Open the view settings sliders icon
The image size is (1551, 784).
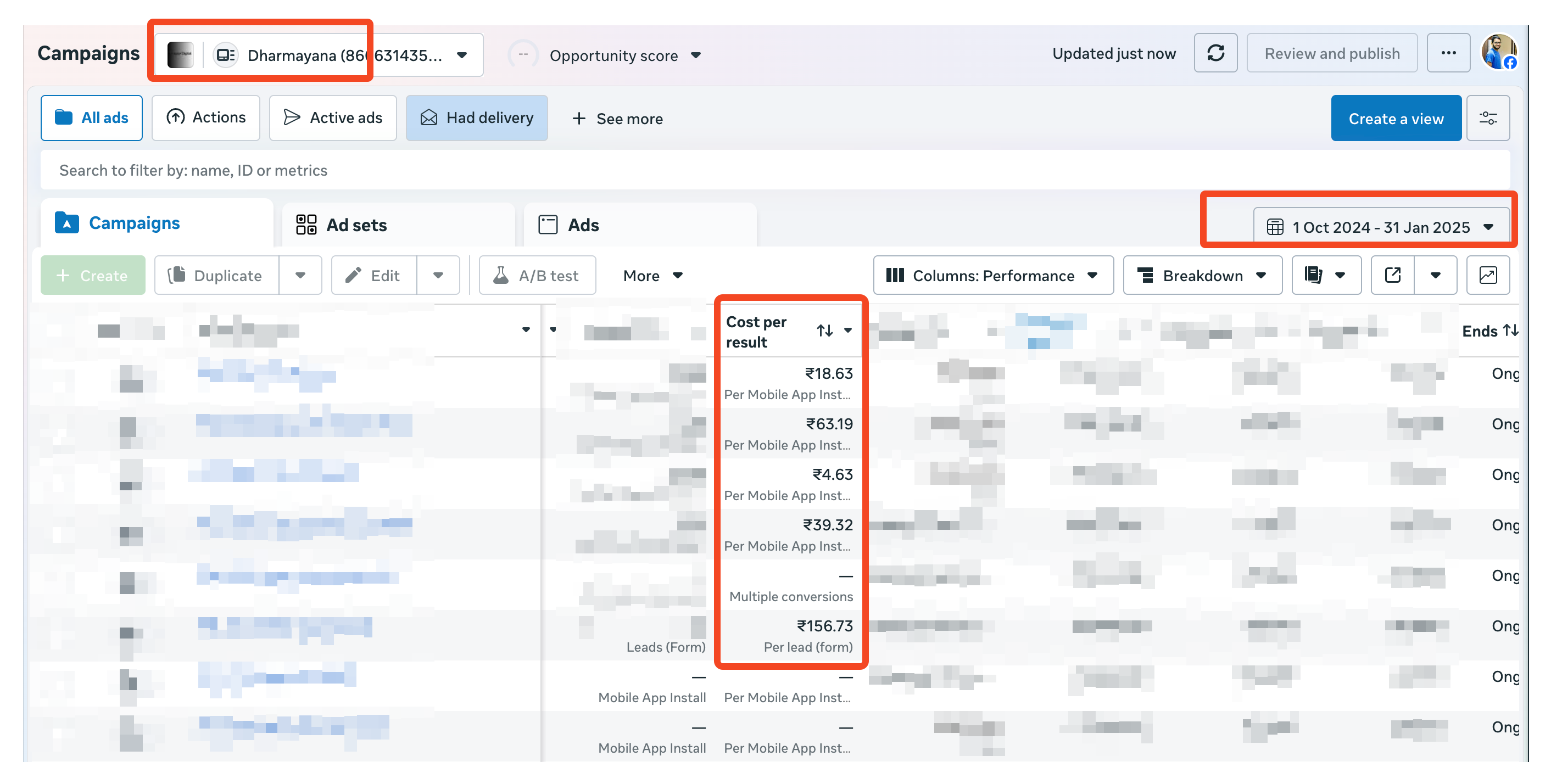(1488, 119)
